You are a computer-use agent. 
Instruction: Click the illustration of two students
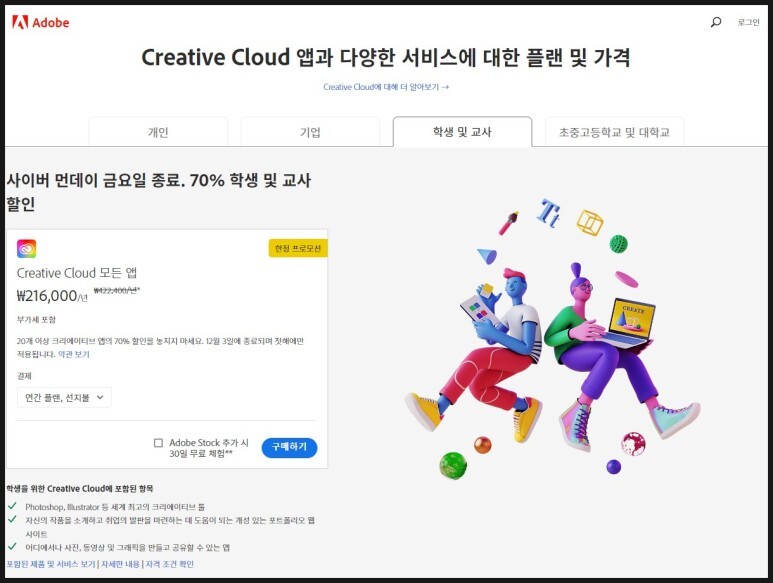pyautogui.click(x=552, y=340)
